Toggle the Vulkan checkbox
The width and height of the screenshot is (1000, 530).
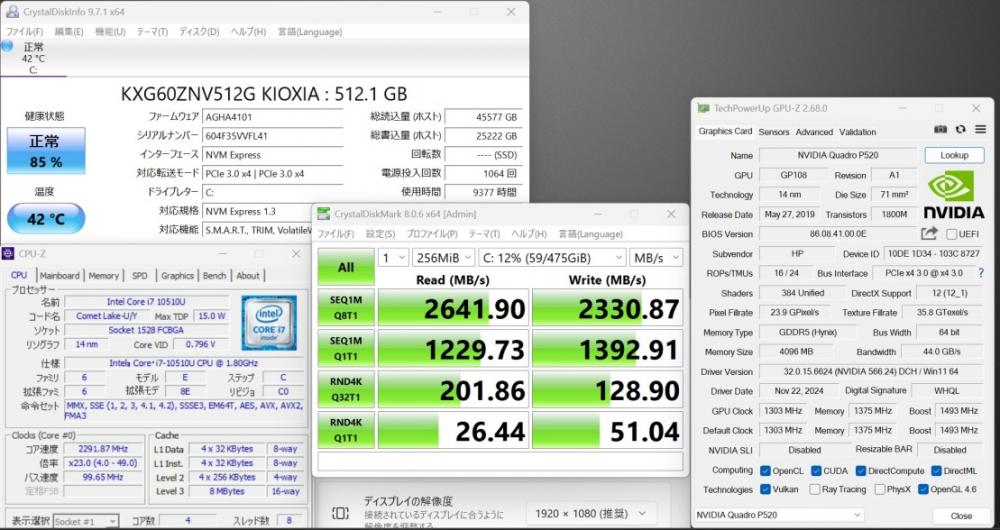765,489
